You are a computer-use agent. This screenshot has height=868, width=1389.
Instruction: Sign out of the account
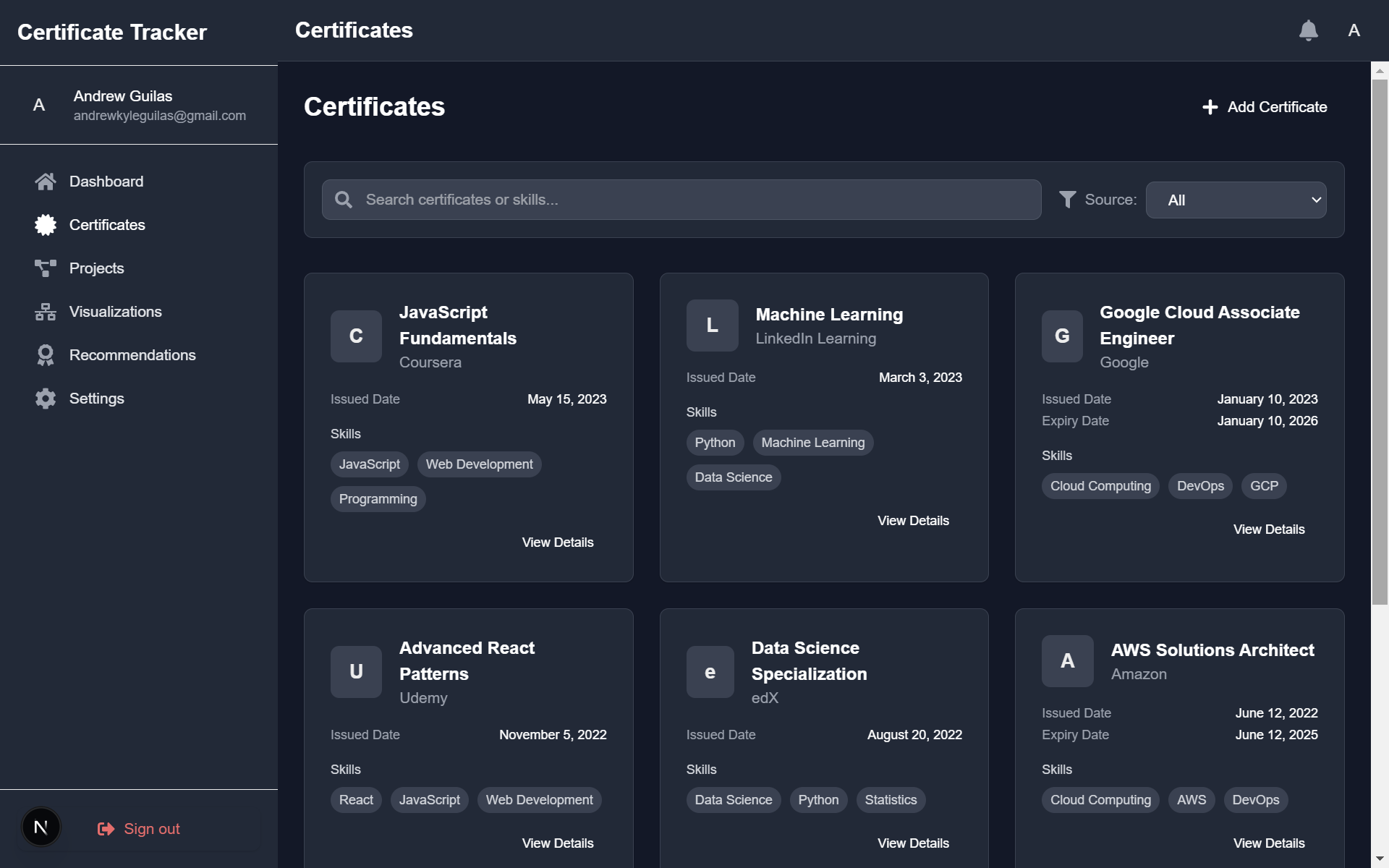[139, 829]
